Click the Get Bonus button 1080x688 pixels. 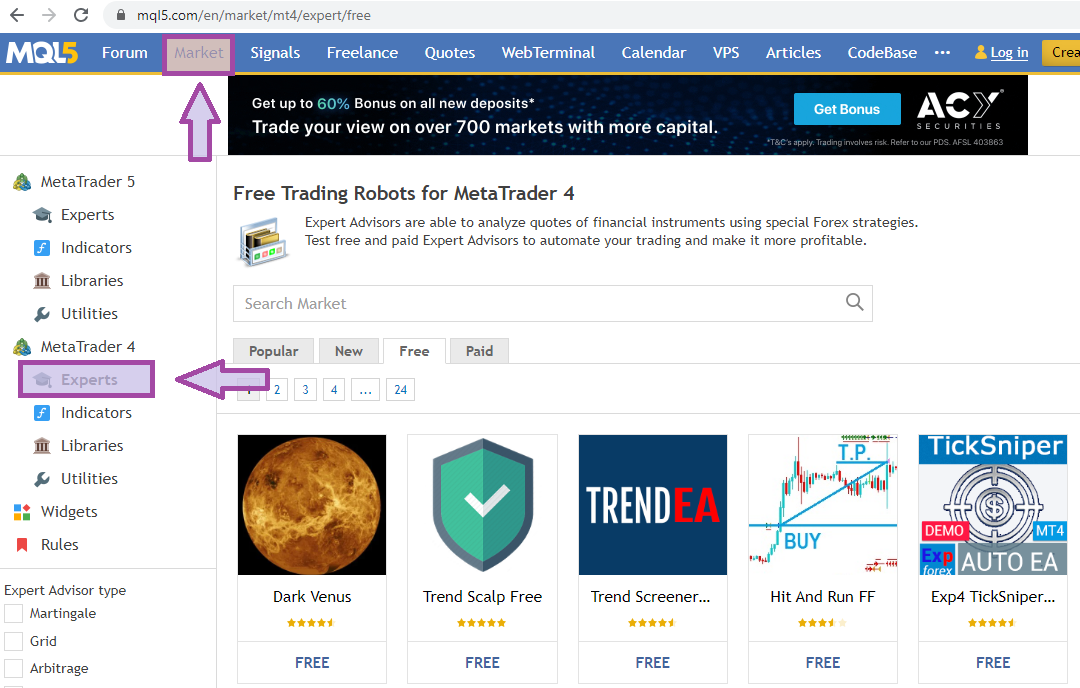click(846, 109)
